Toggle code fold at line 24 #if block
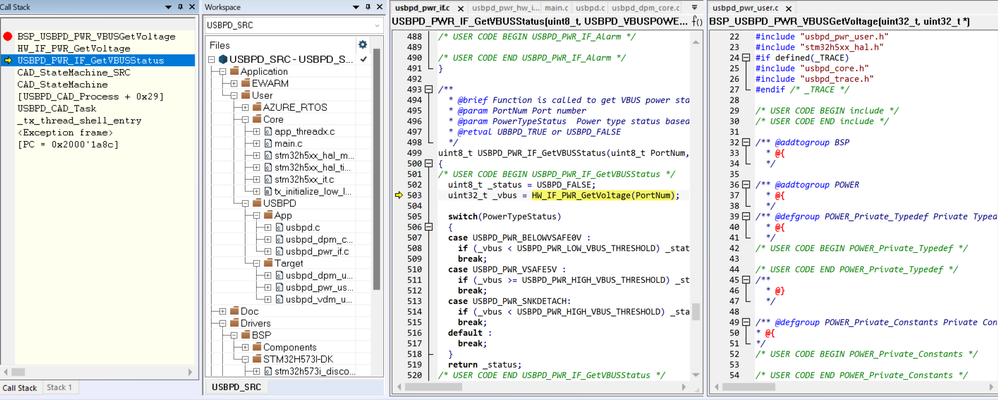Viewport: 998px width, 400px height. click(746, 58)
